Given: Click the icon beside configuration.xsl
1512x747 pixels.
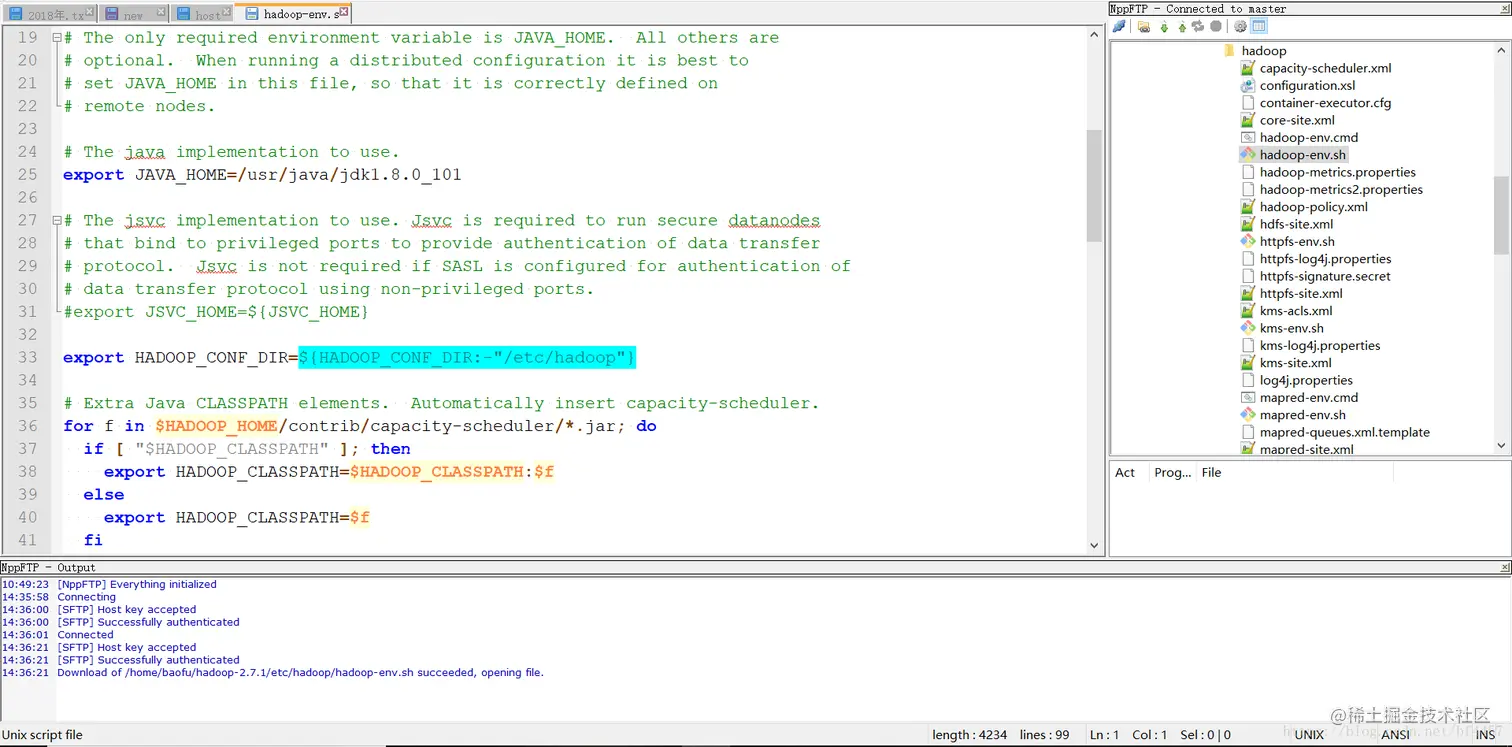Looking at the screenshot, I should pyautogui.click(x=1247, y=85).
